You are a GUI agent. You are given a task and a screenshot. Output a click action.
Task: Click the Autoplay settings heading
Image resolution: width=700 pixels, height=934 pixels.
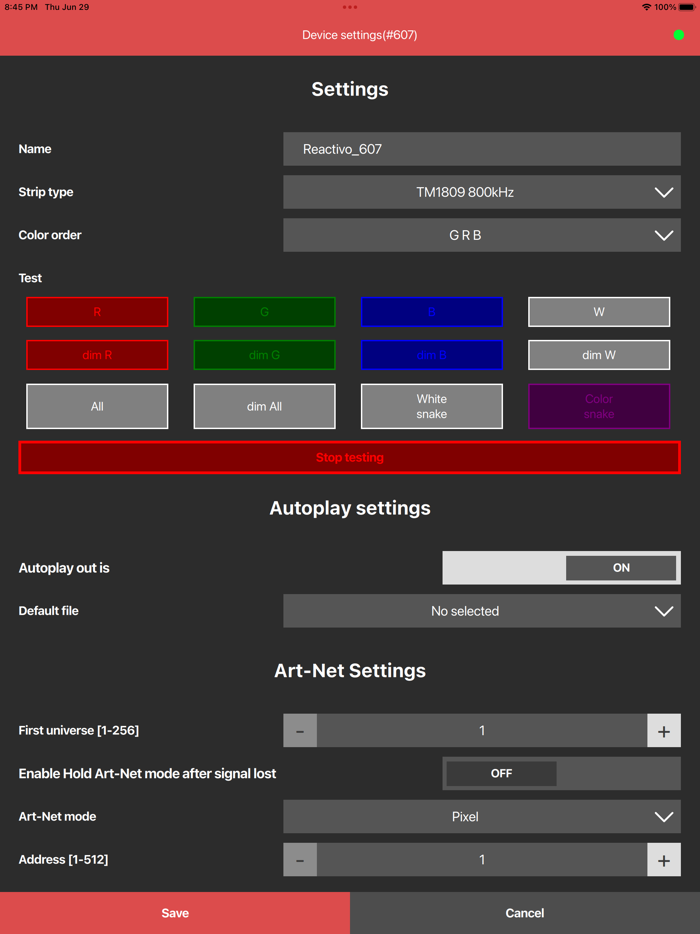(x=350, y=508)
